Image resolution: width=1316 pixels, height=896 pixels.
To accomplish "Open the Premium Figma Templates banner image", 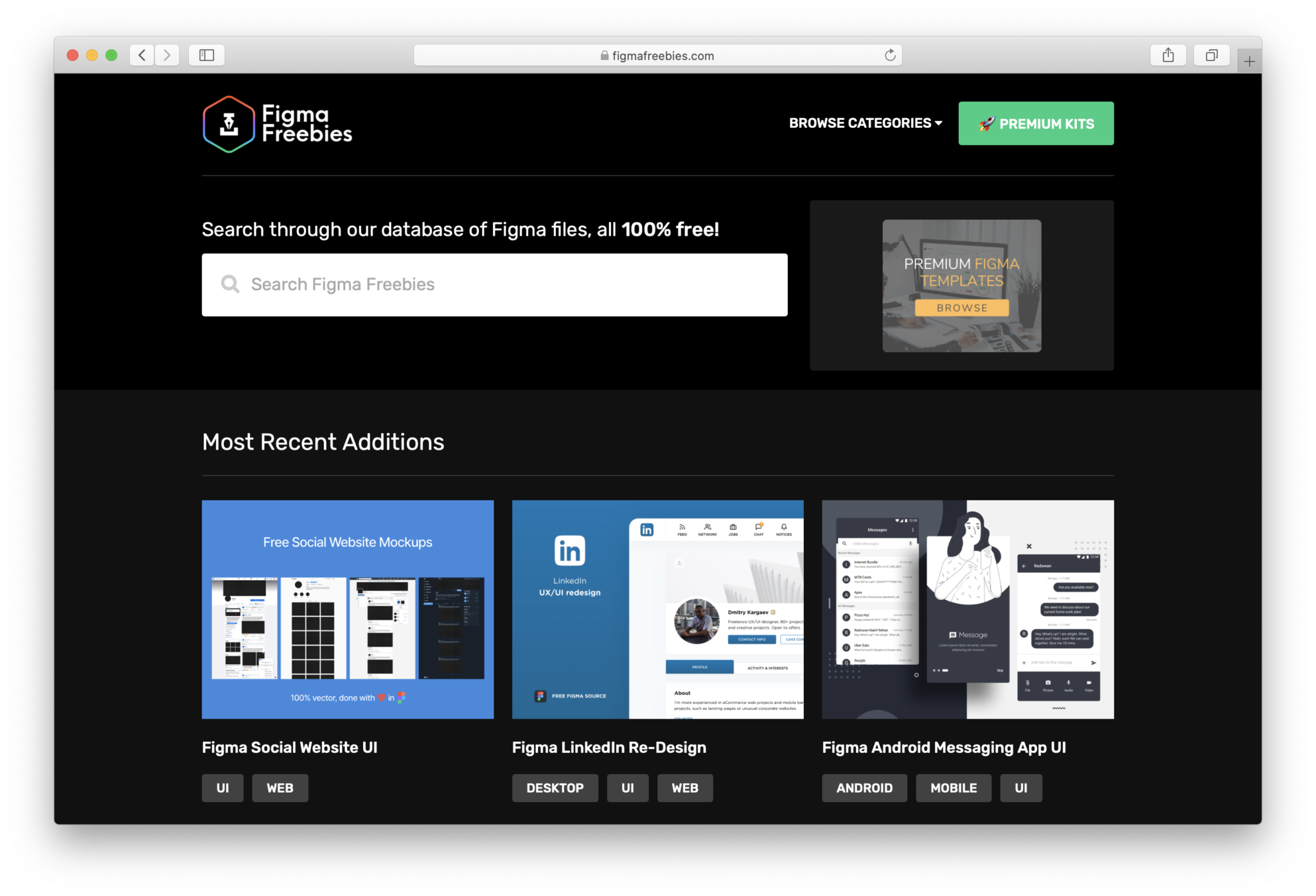I will coord(961,285).
